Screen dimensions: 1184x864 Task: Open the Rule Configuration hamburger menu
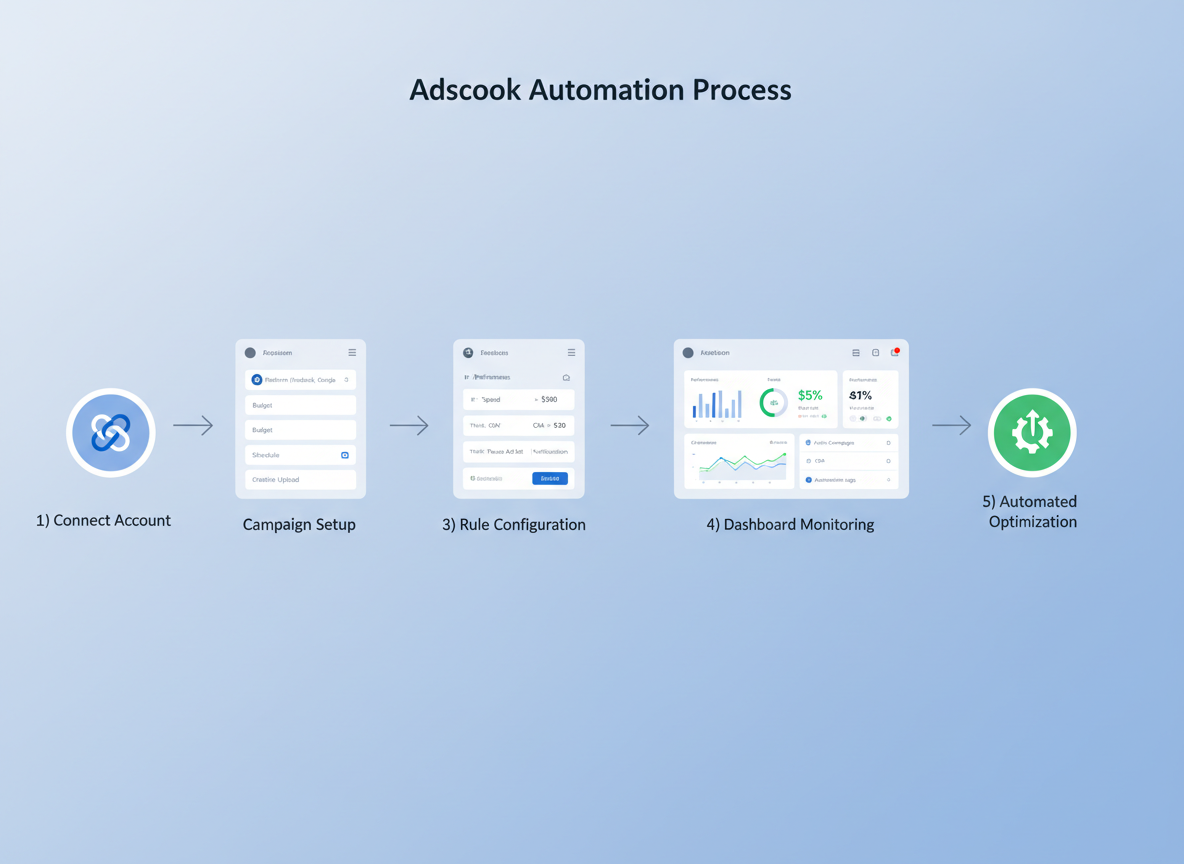(x=572, y=353)
